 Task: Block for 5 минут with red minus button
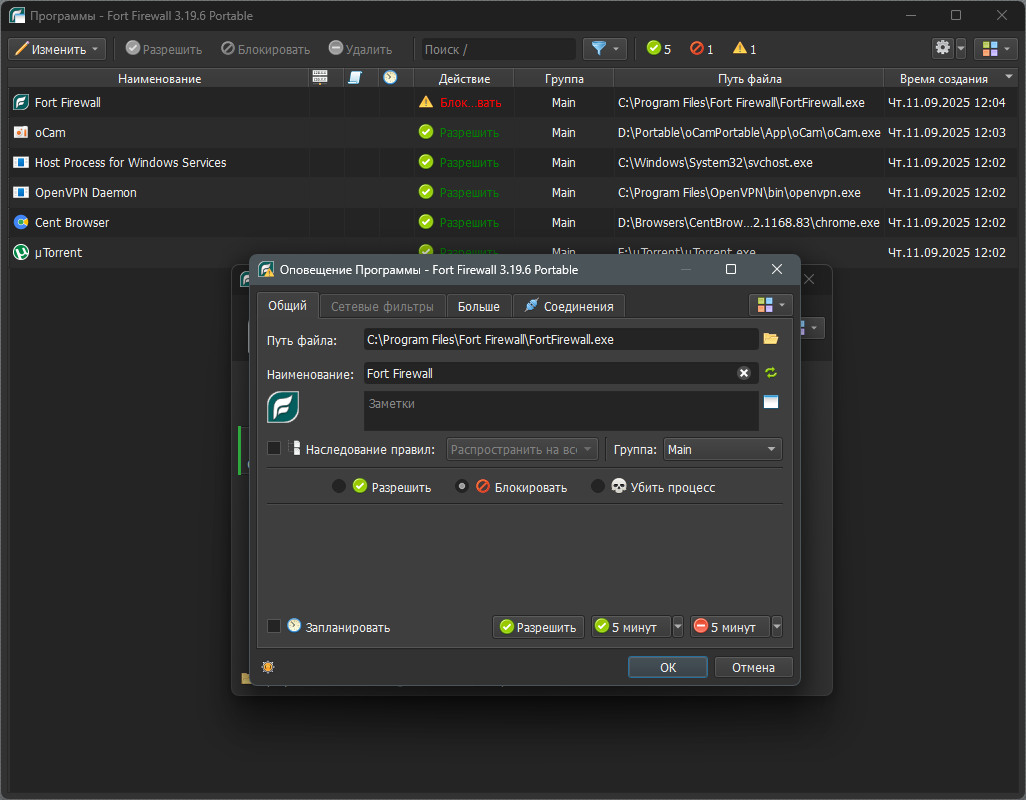[x=730, y=627]
